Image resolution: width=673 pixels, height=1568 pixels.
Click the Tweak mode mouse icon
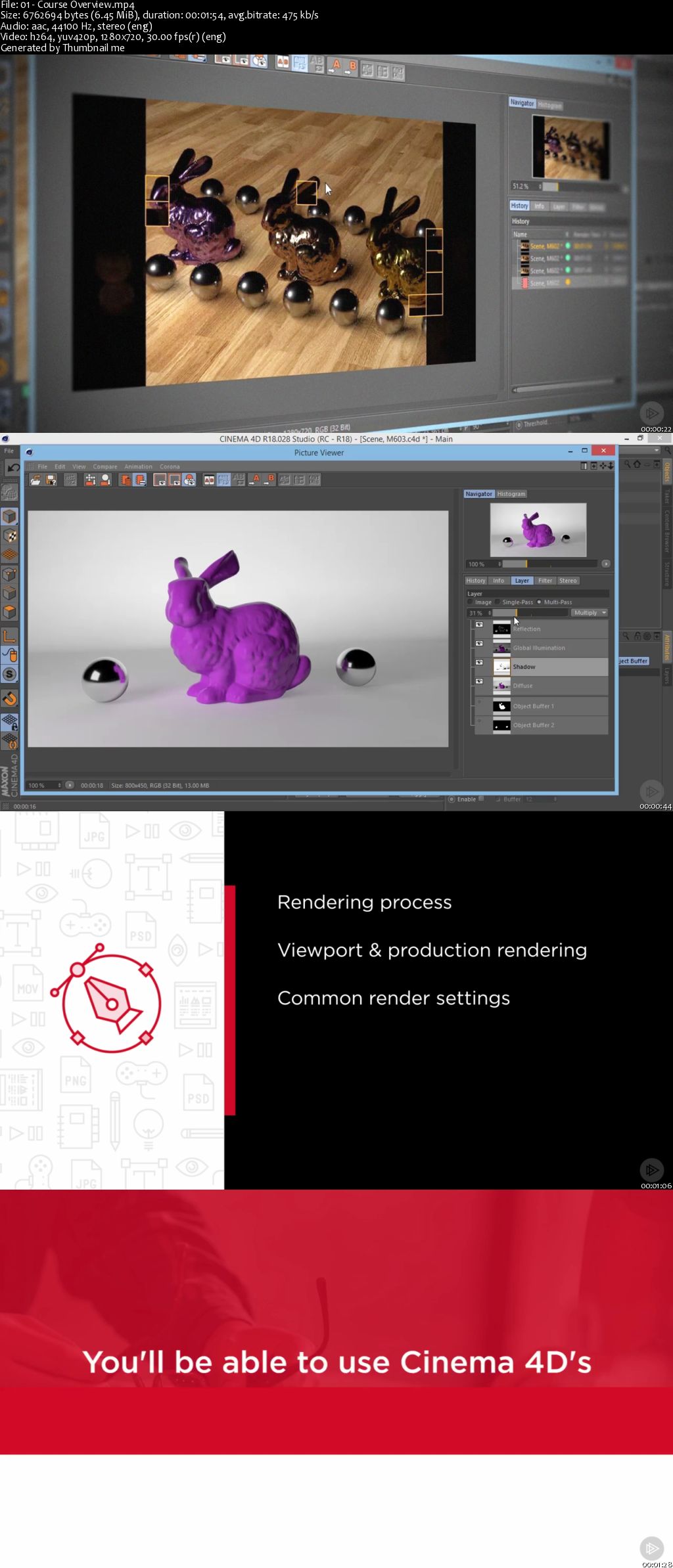tap(9, 654)
